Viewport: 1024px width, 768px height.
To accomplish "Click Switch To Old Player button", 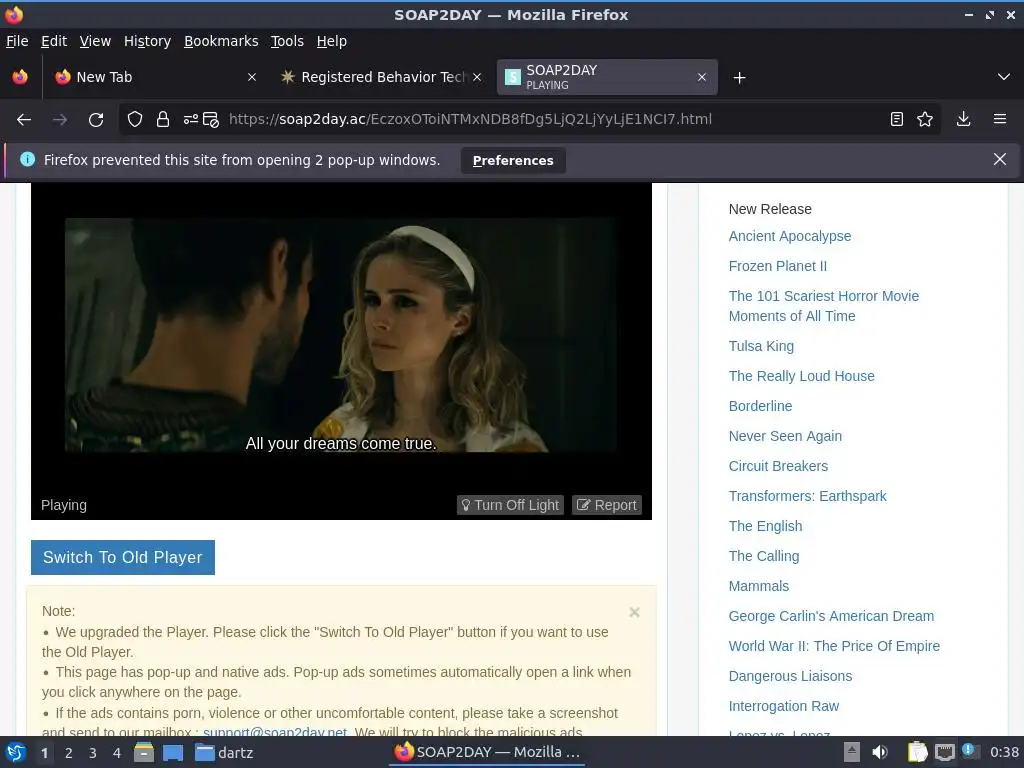I will 123,557.
